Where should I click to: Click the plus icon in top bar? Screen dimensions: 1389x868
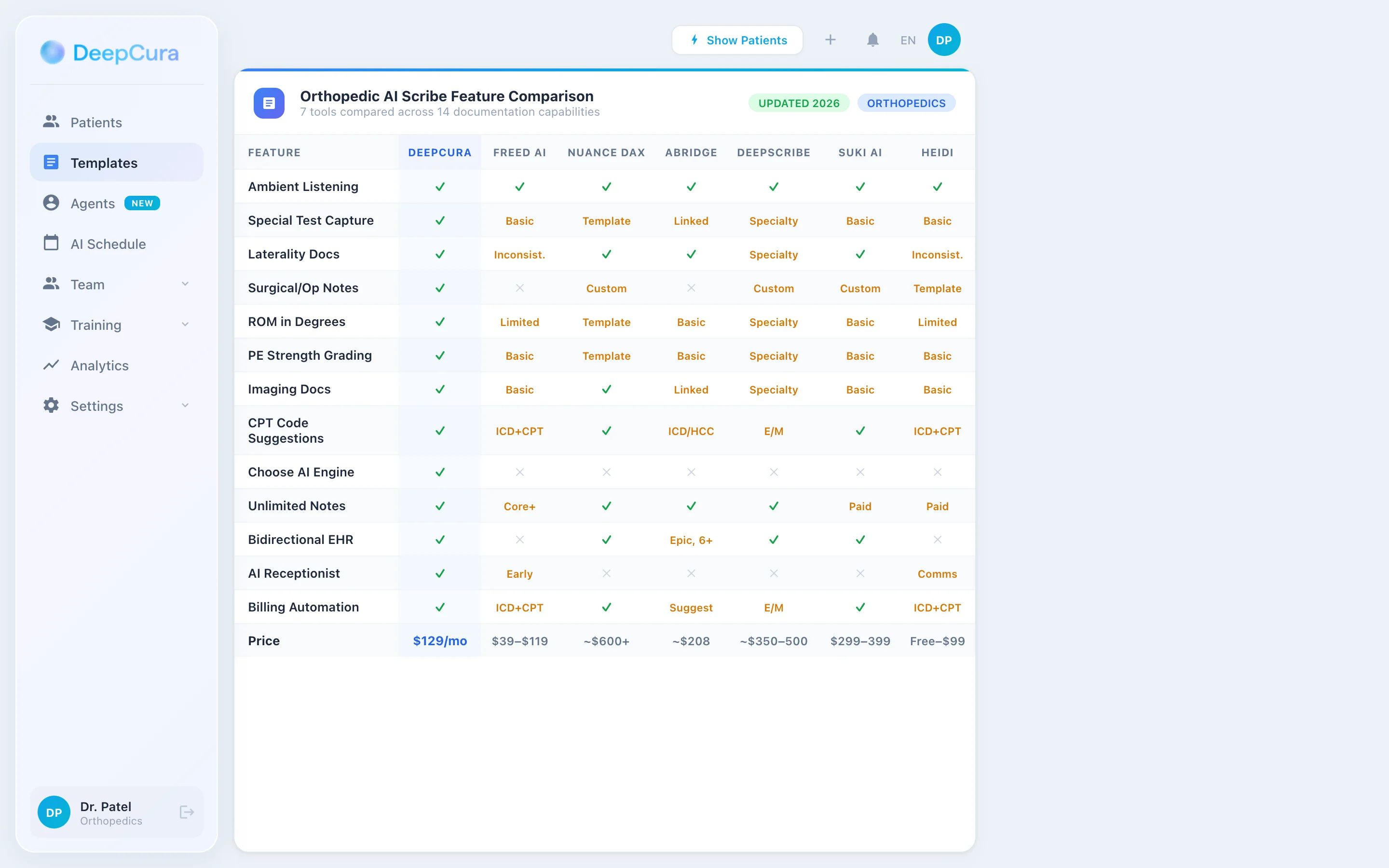tap(830, 40)
